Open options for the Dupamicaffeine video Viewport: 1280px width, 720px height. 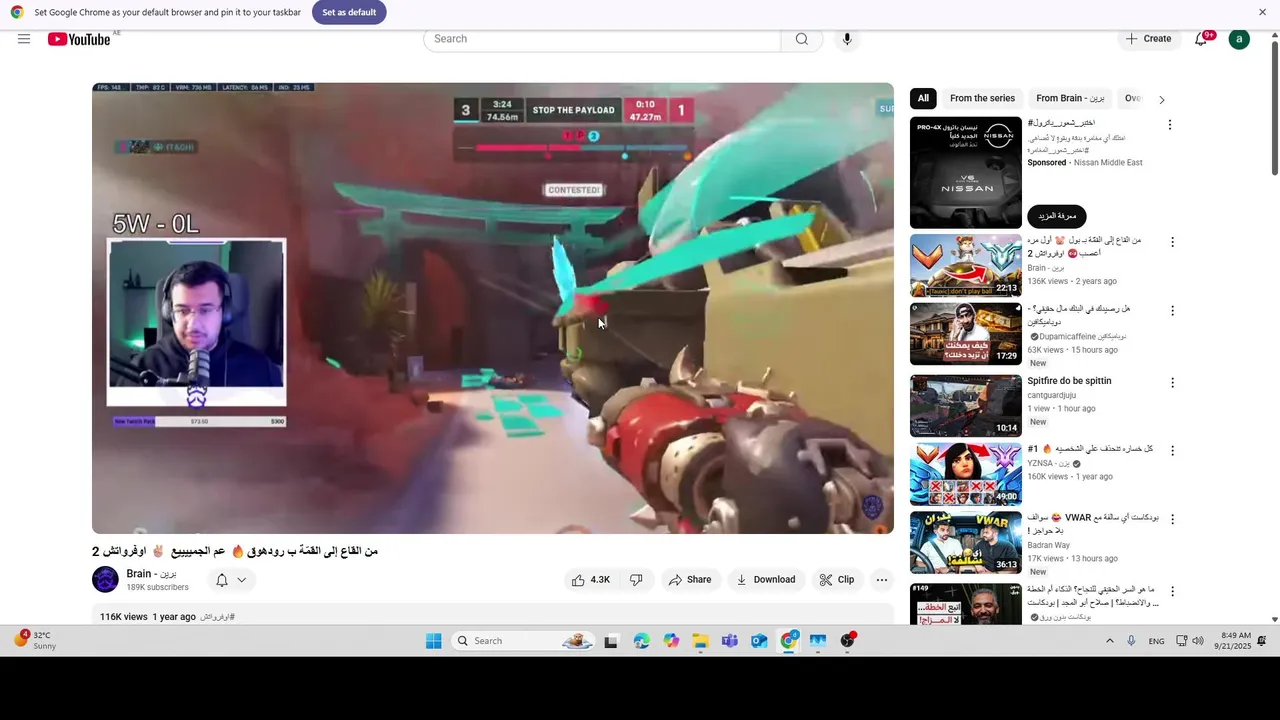click(x=1172, y=311)
